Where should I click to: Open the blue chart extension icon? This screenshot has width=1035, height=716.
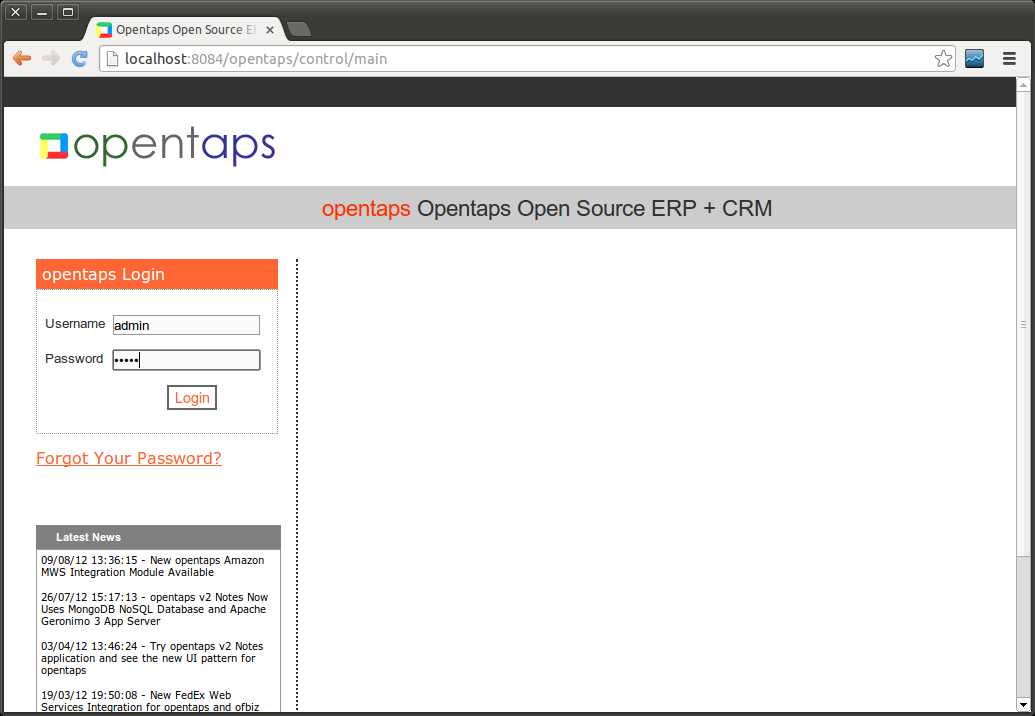point(974,59)
